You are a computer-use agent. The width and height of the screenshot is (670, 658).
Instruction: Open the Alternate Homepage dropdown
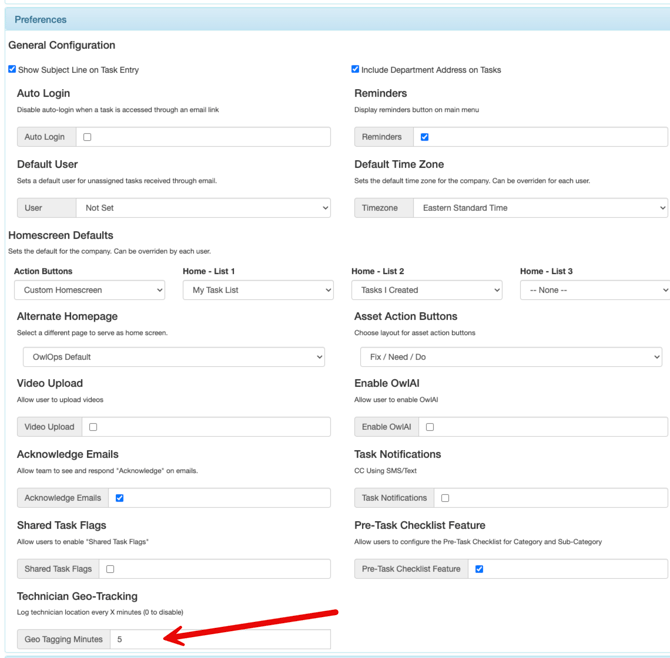pos(174,357)
